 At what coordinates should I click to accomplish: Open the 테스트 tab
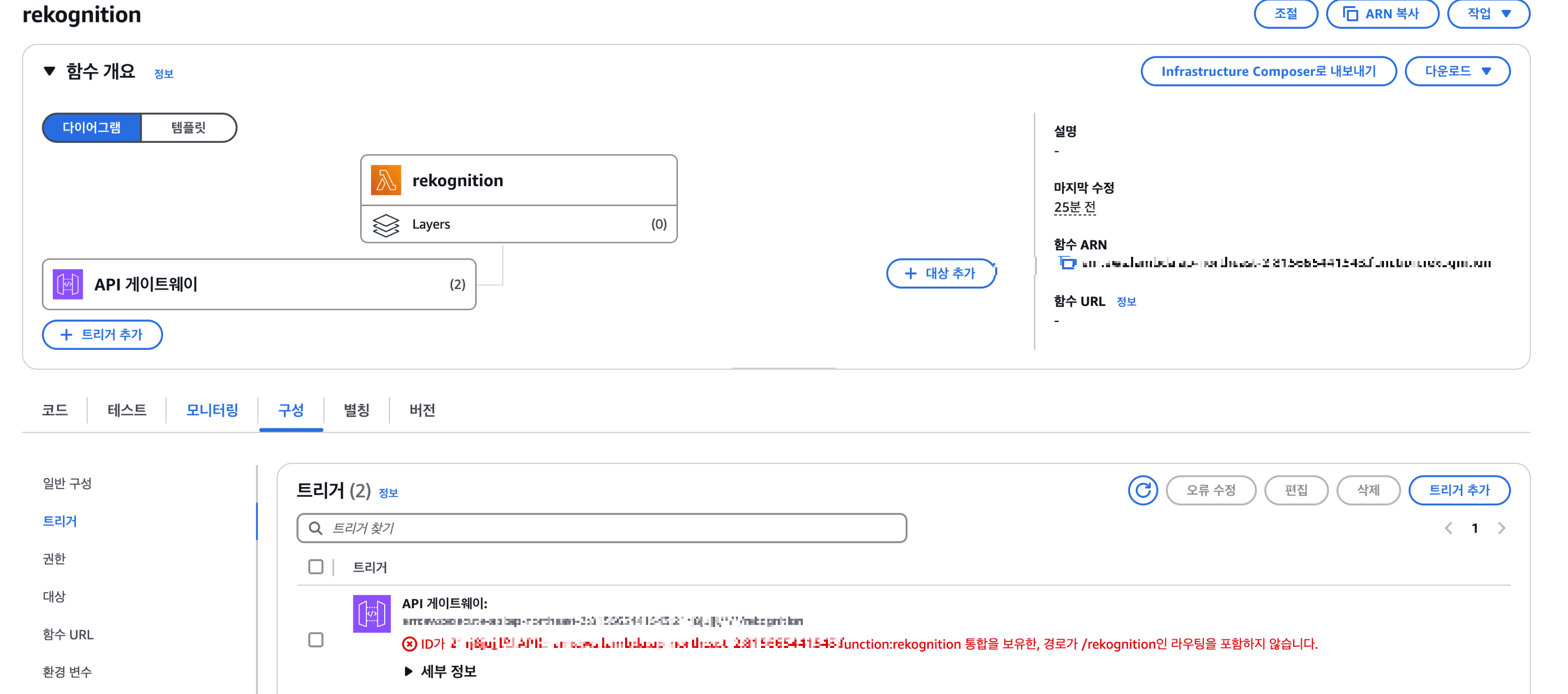(127, 410)
